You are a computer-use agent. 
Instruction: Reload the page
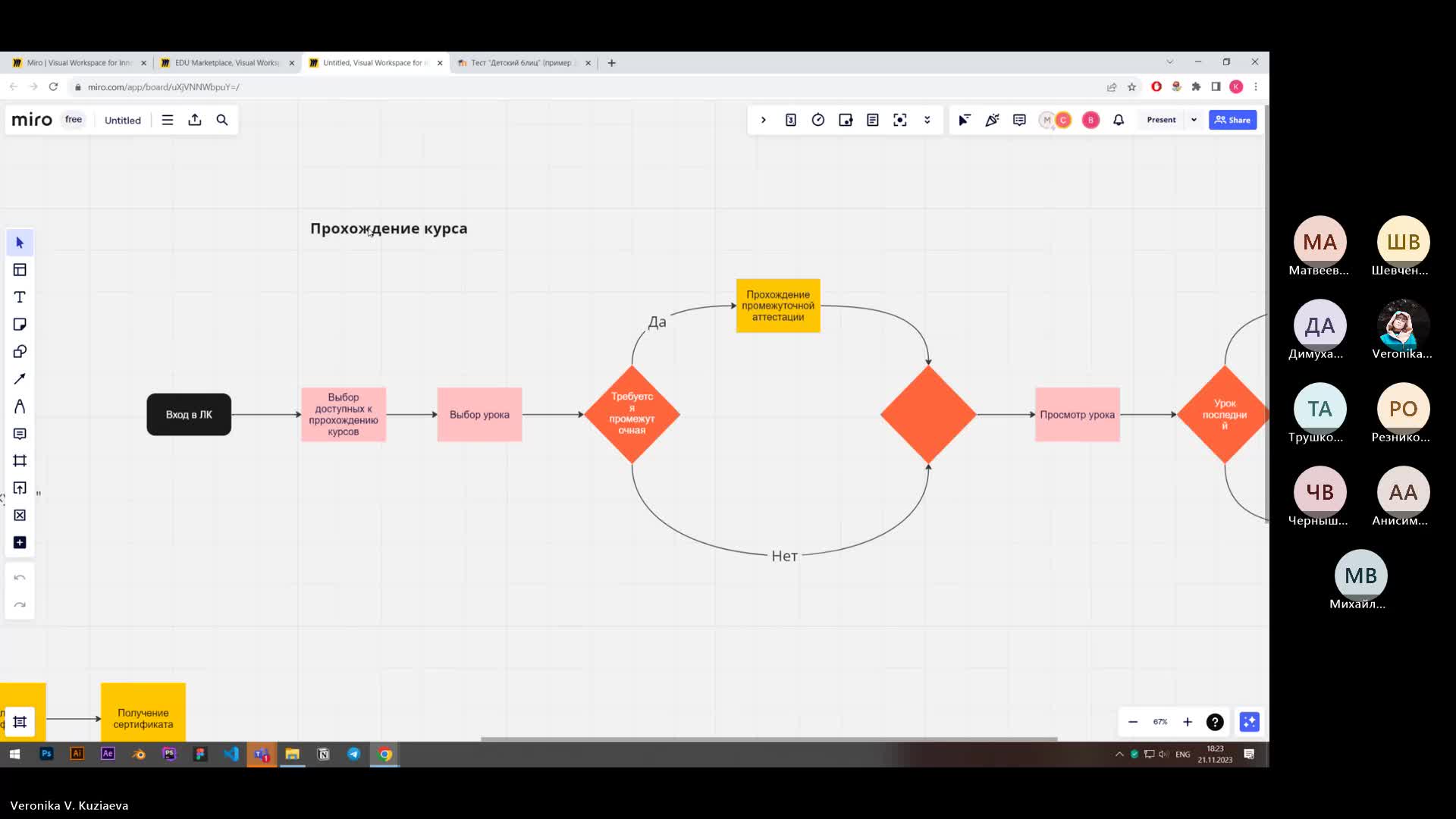(x=53, y=86)
